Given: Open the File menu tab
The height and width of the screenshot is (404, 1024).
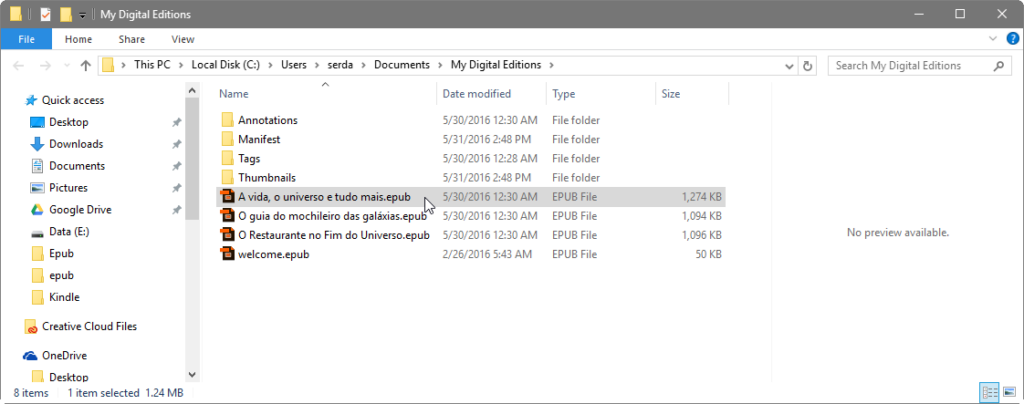Looking at the screenshot, I should coord(26,39).
